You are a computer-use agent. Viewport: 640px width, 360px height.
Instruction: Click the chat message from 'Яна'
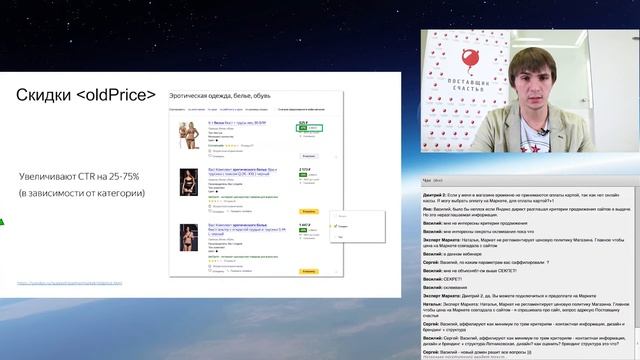click(x=527, y=212)
